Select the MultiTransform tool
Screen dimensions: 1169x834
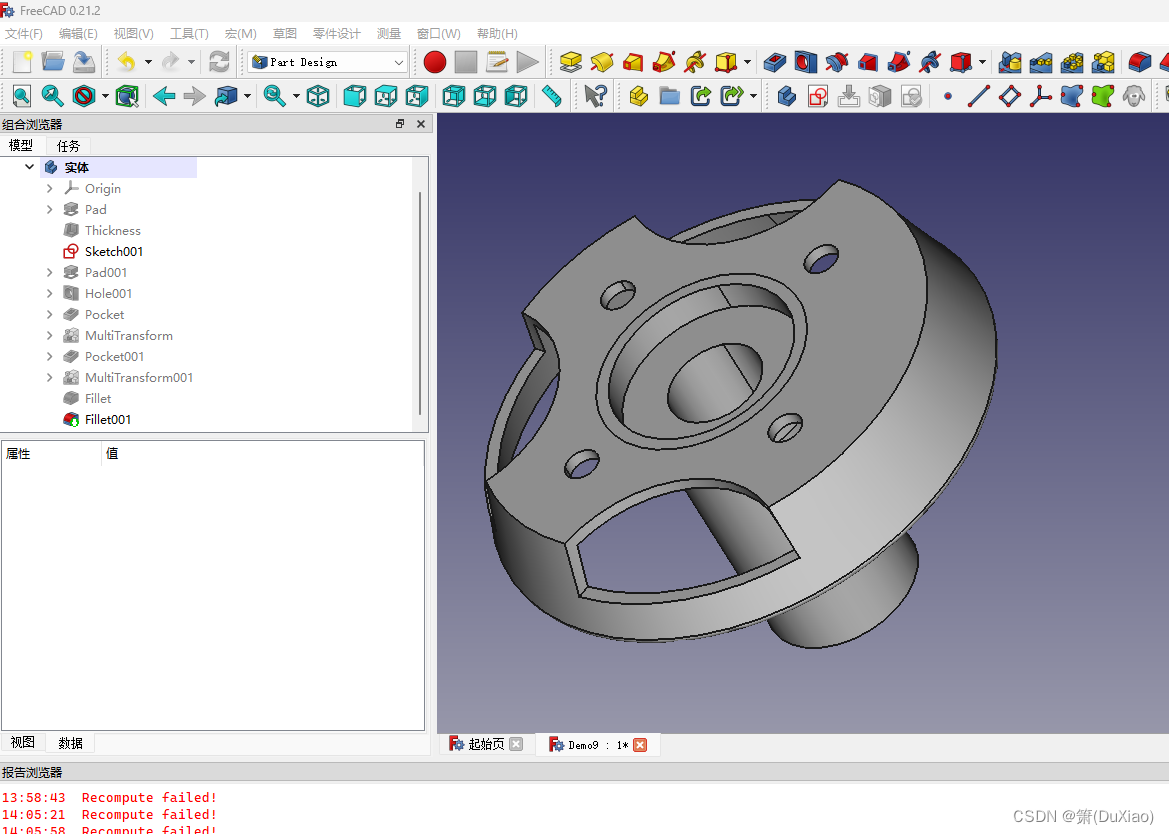[1103, 62]
